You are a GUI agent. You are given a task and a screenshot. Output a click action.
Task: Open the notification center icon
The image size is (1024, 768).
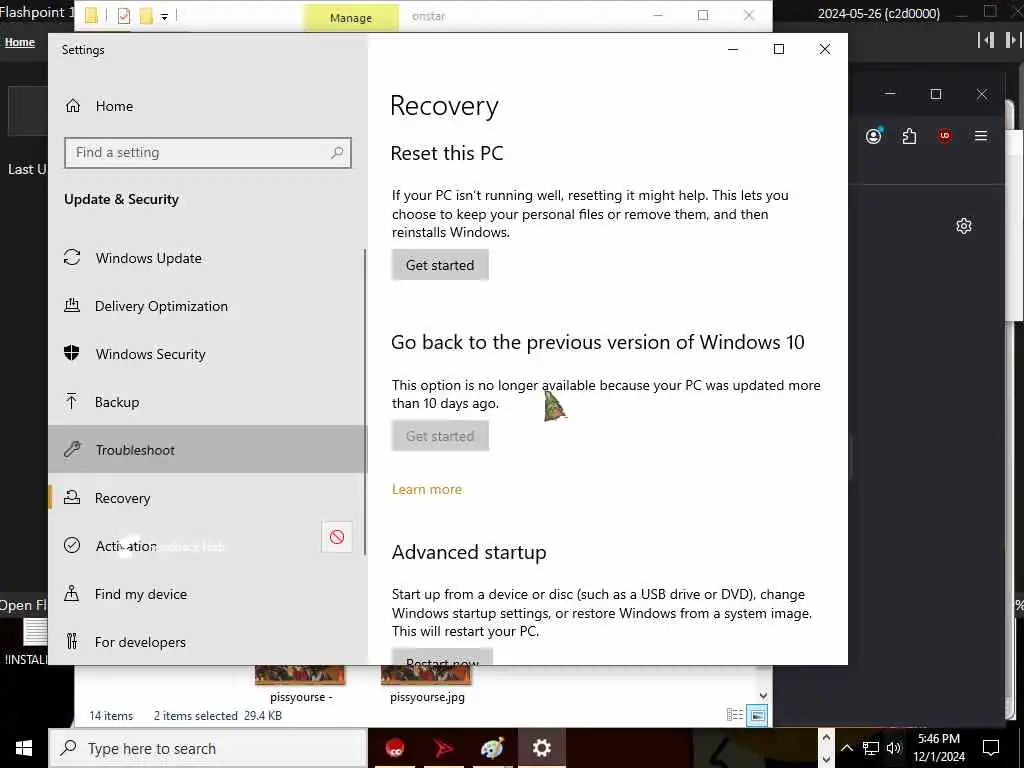click(991, 748)
